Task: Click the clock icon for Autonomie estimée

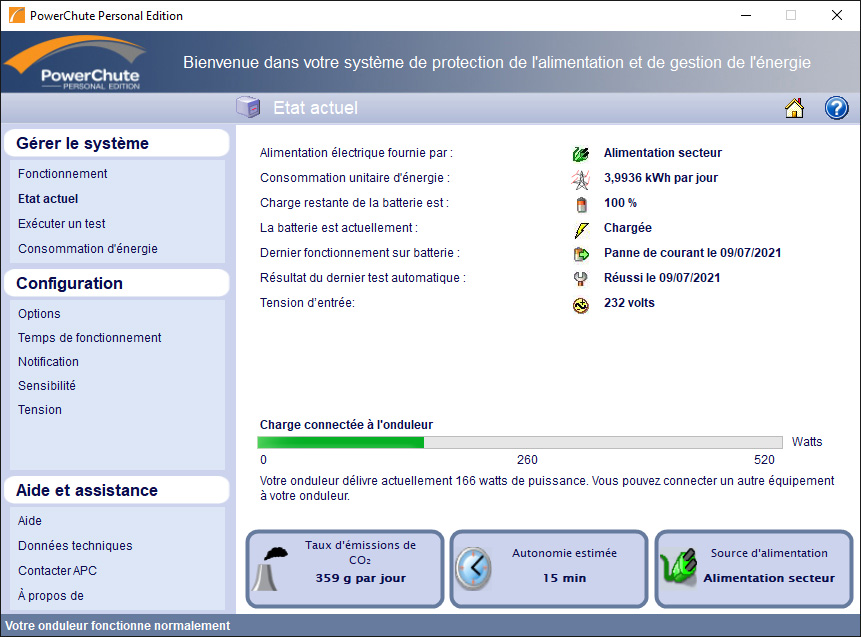Action: [x=473, y=568]
